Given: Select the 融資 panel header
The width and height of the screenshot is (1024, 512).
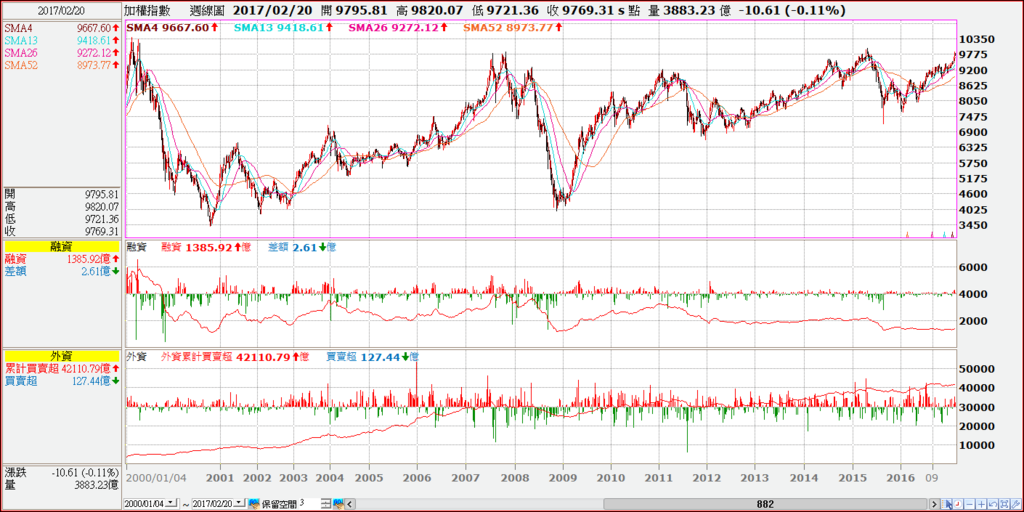Looking at the screenshot, I should click(x=61, y=247).
